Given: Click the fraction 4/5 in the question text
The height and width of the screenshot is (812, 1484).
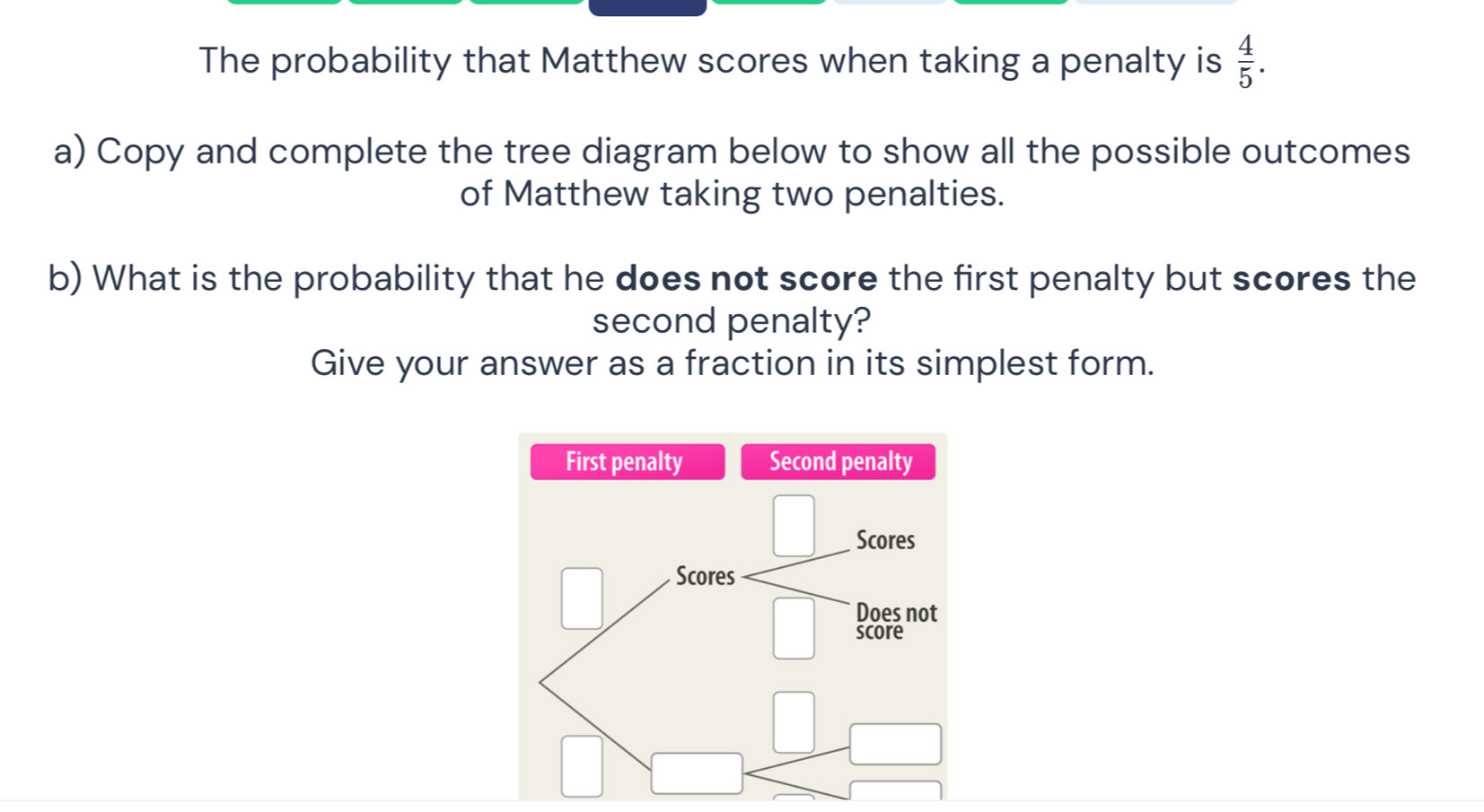Looking at the screenshot, I should [x=1245, y=60].
